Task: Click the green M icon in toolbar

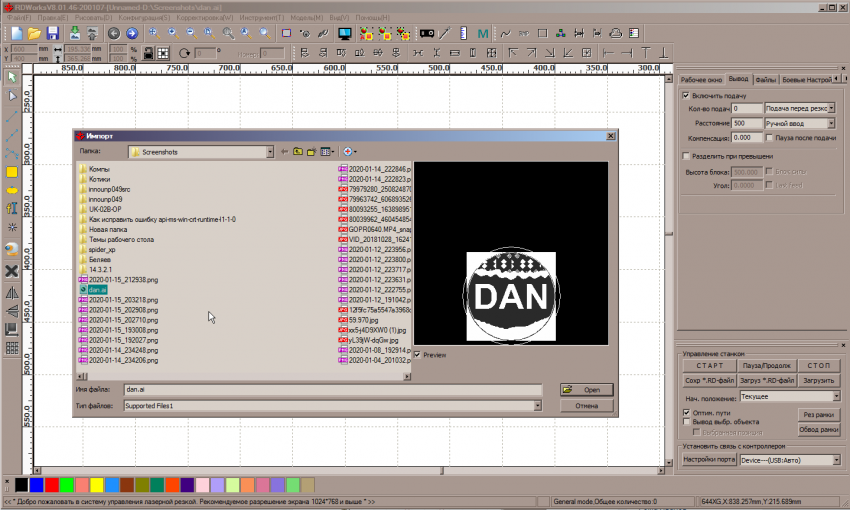Action: pos(484,33)
